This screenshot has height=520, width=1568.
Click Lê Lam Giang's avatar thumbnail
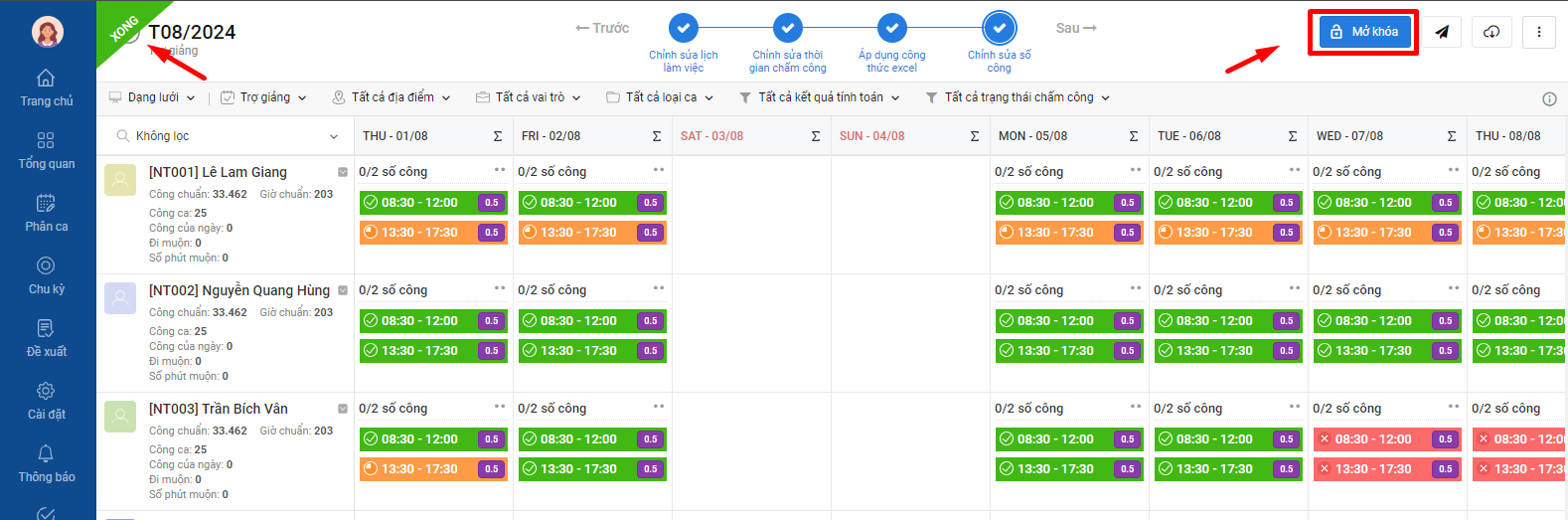pos(120,180)
